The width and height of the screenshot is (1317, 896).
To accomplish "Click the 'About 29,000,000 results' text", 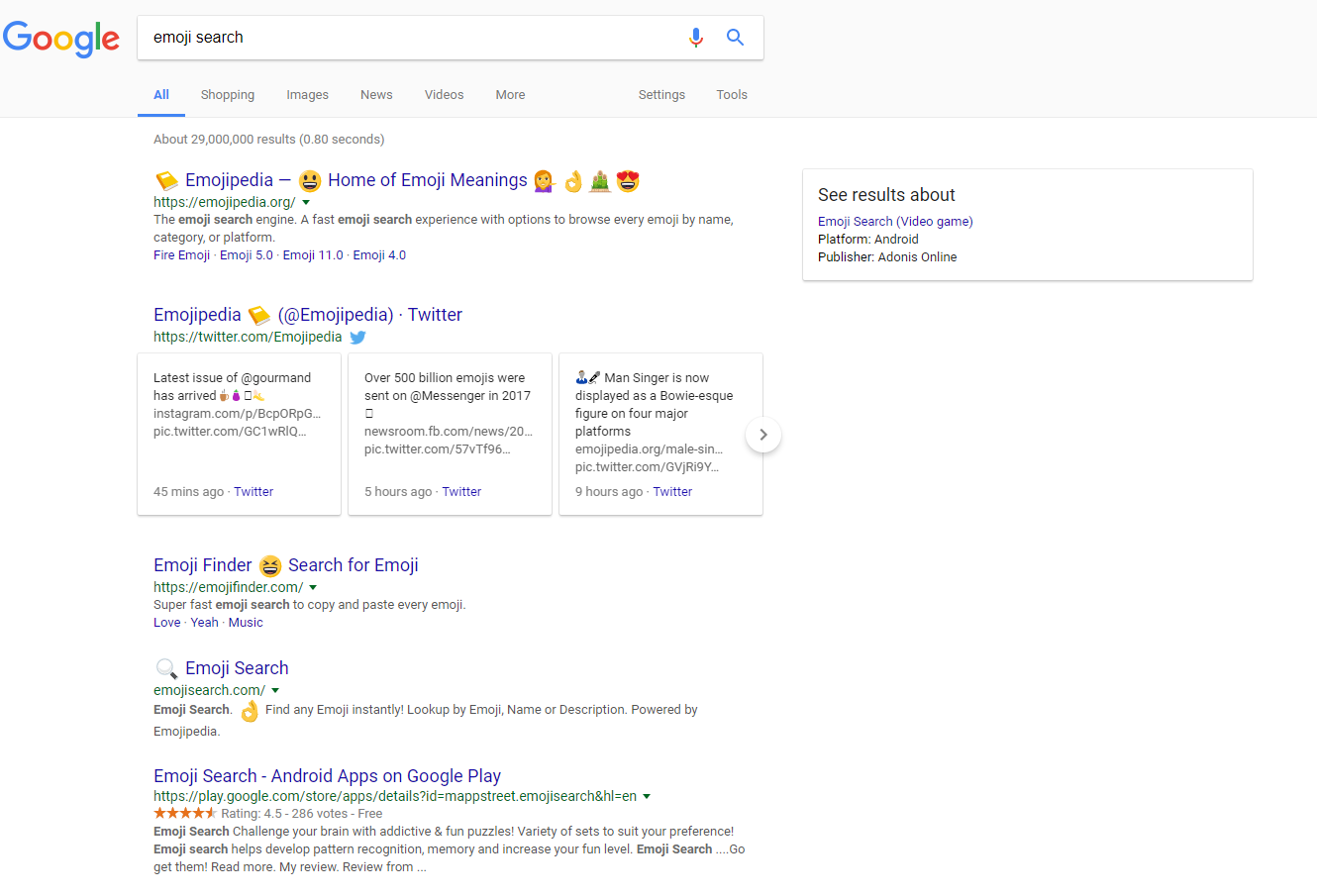I will click(268, 140).
